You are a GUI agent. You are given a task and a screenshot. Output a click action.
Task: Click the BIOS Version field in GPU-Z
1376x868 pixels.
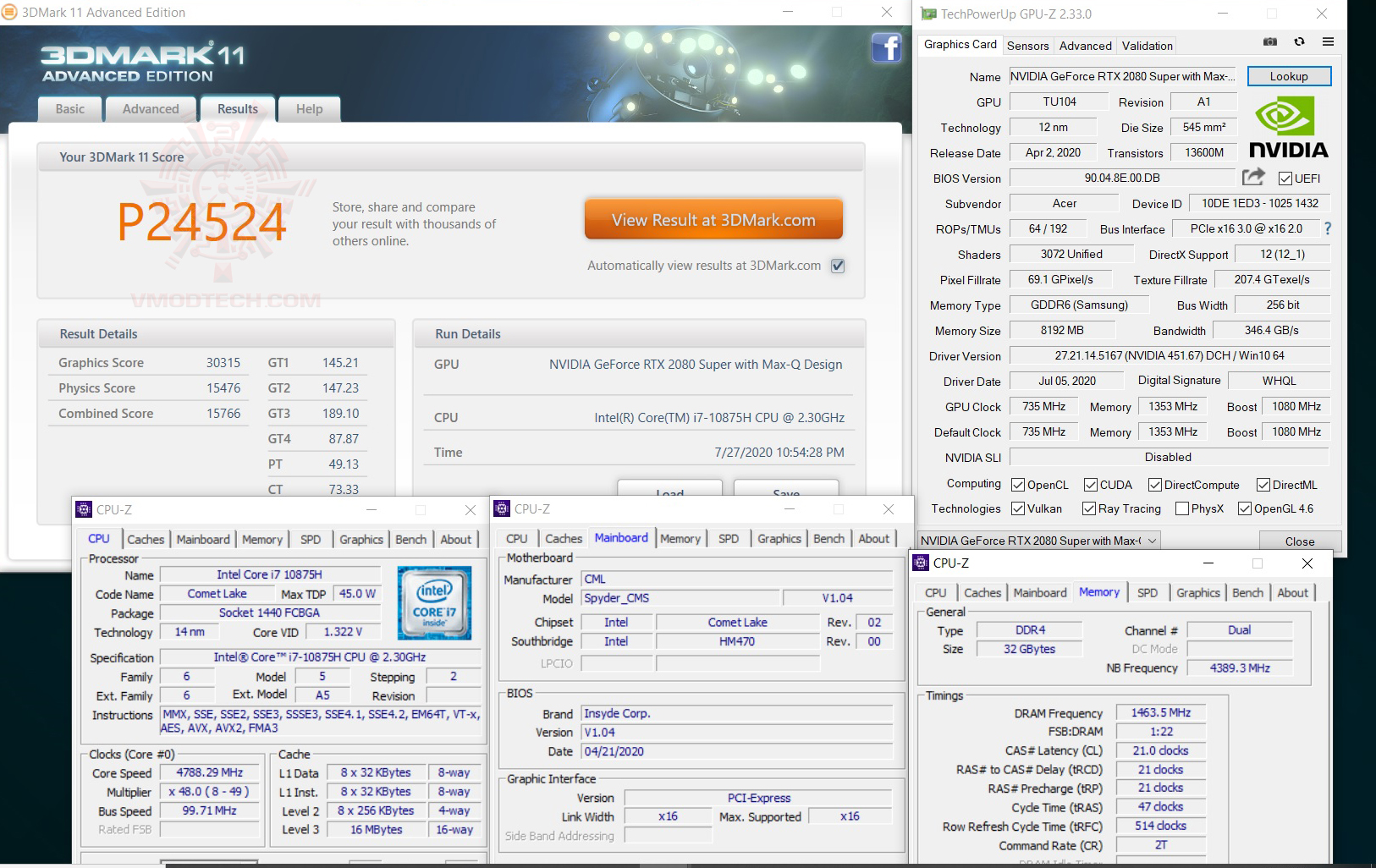click(x=1122, y=178)
